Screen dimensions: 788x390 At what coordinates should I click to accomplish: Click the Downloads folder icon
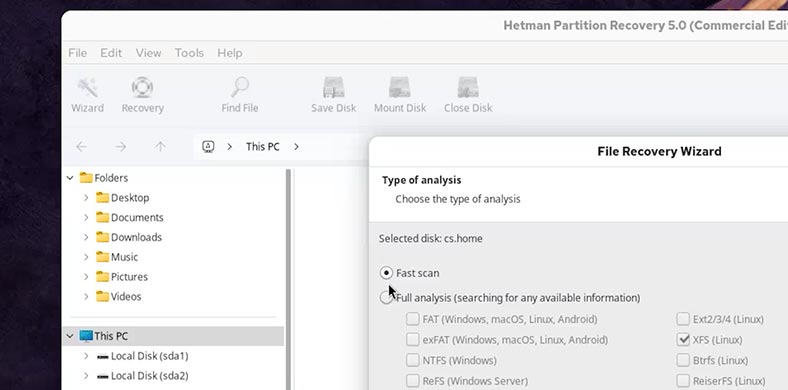click(103, 237)
